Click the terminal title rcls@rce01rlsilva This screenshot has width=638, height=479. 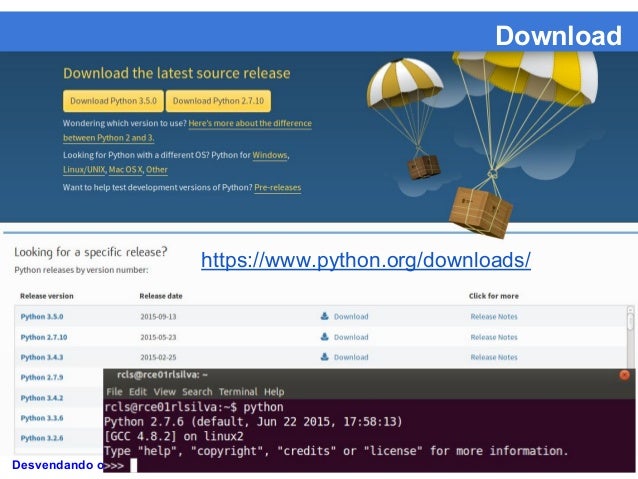162,375
